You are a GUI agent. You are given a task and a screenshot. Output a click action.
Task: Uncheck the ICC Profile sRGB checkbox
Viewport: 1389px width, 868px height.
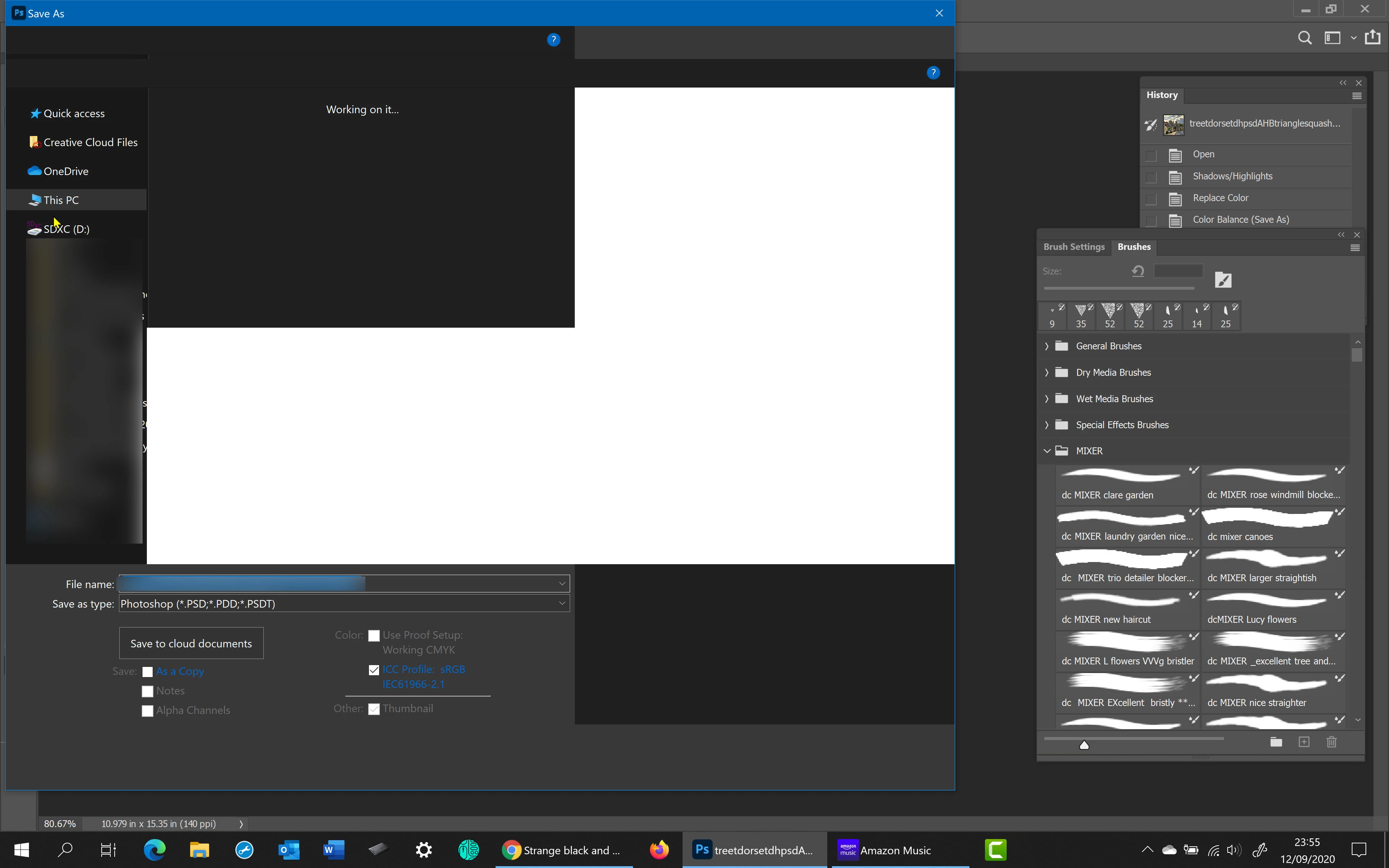tap(374, 670)
